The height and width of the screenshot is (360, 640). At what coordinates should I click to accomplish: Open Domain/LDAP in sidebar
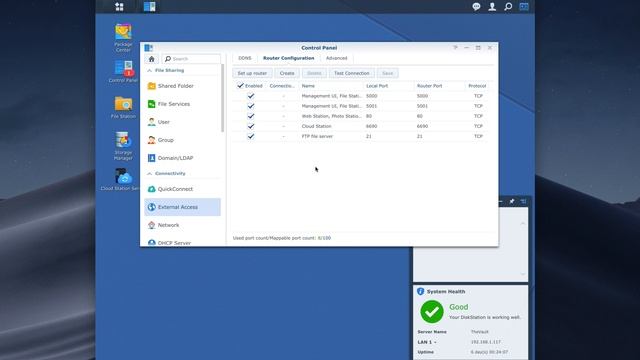182,158
